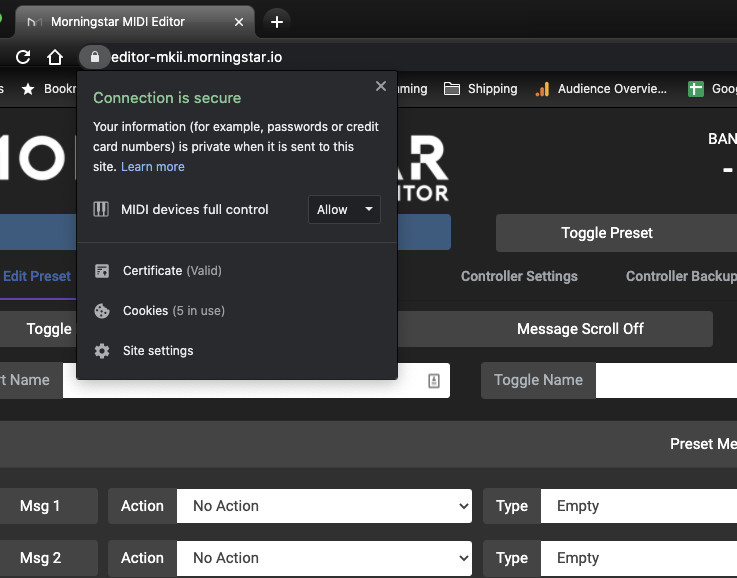The height and width of the screenshot is (578, 737).
Task: Switch to Controller Settings tab
Action: point(519,276)
